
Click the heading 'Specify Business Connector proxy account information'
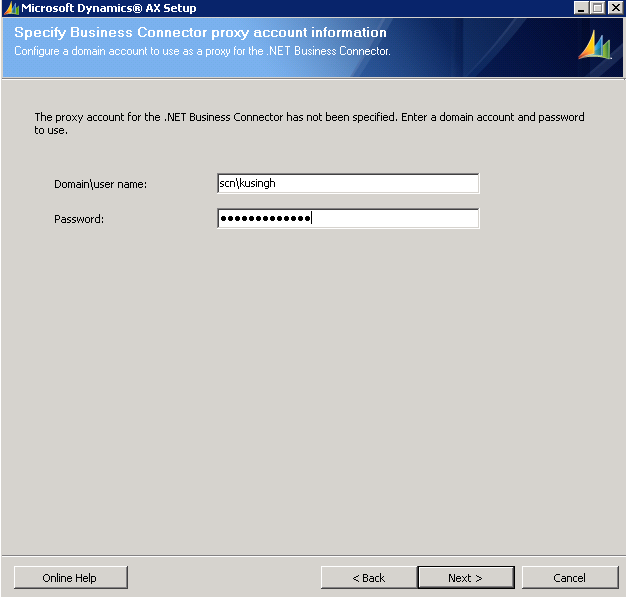200,32
